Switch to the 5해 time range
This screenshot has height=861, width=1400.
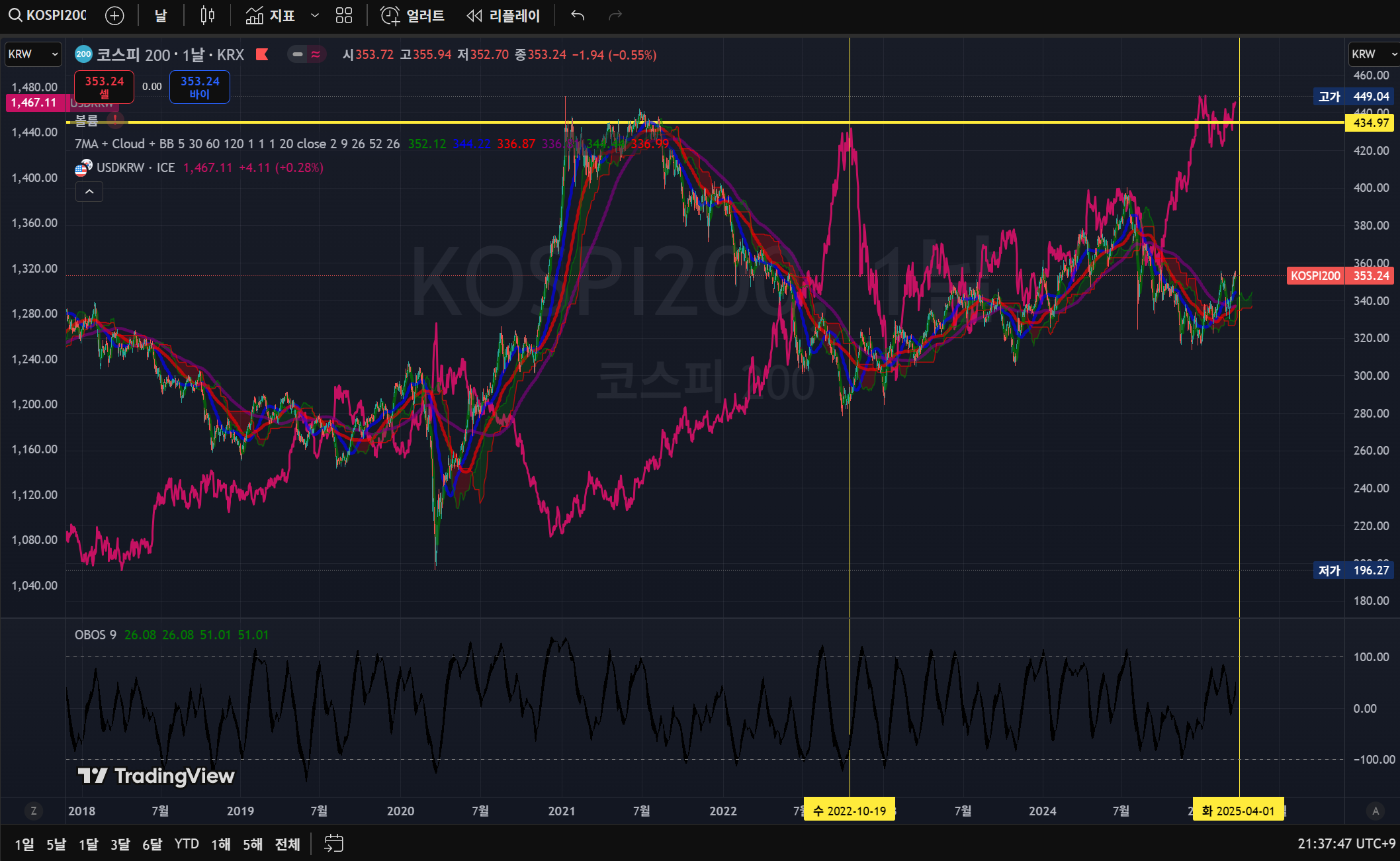(252, 844)
